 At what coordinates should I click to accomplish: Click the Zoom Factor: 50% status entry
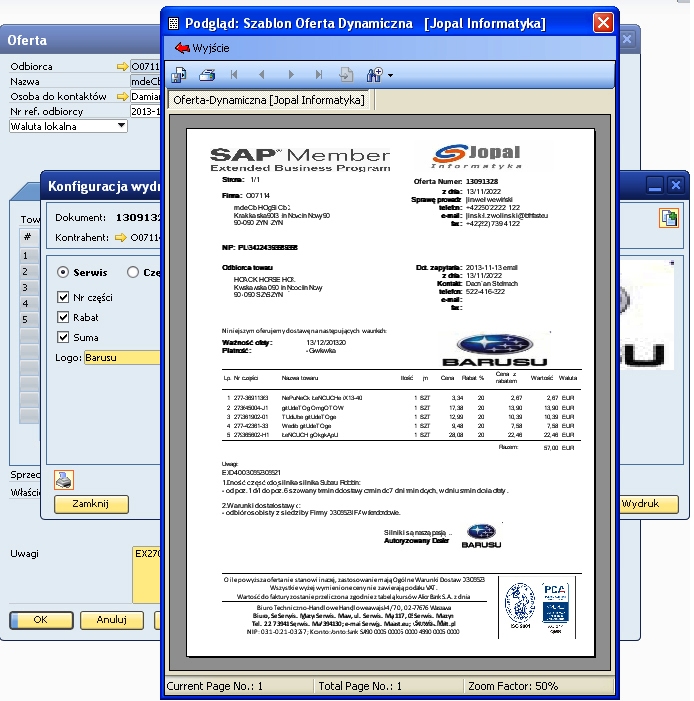click(x=513, y=686)
